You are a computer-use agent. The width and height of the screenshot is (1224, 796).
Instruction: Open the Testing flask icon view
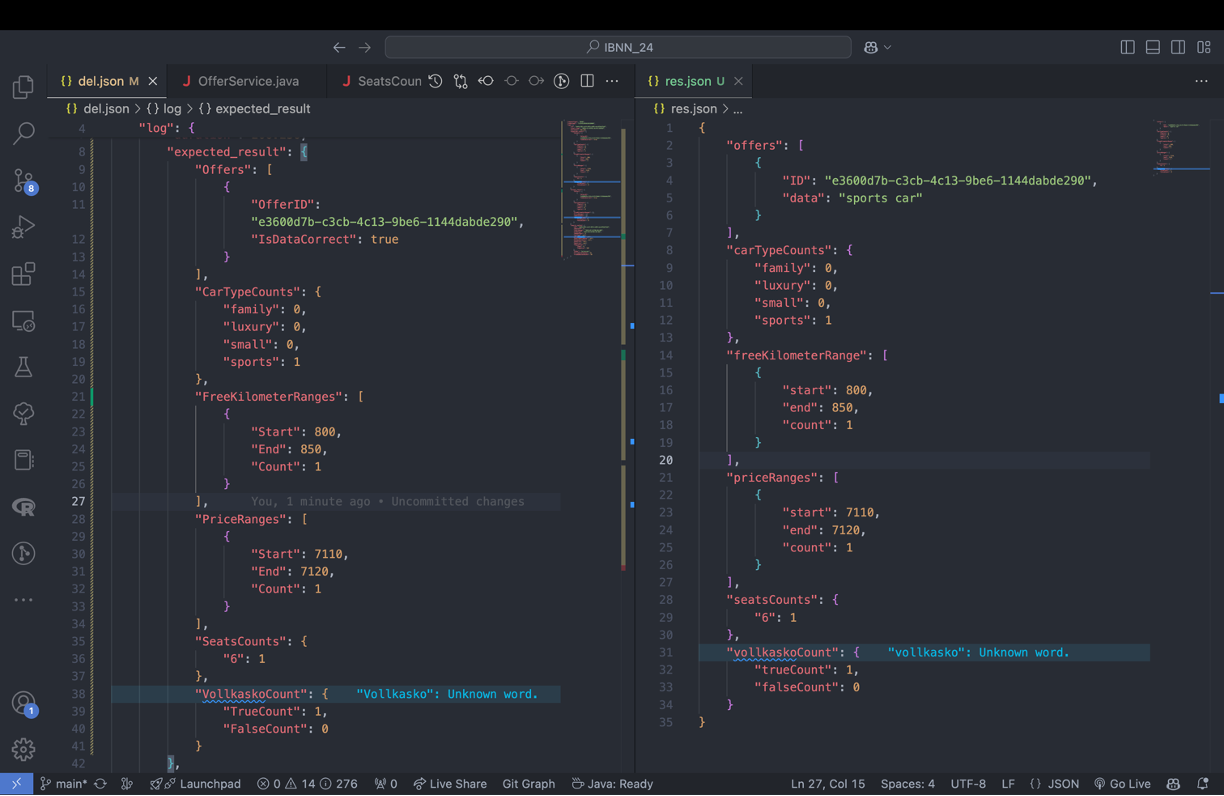click(x=23, y=367)
